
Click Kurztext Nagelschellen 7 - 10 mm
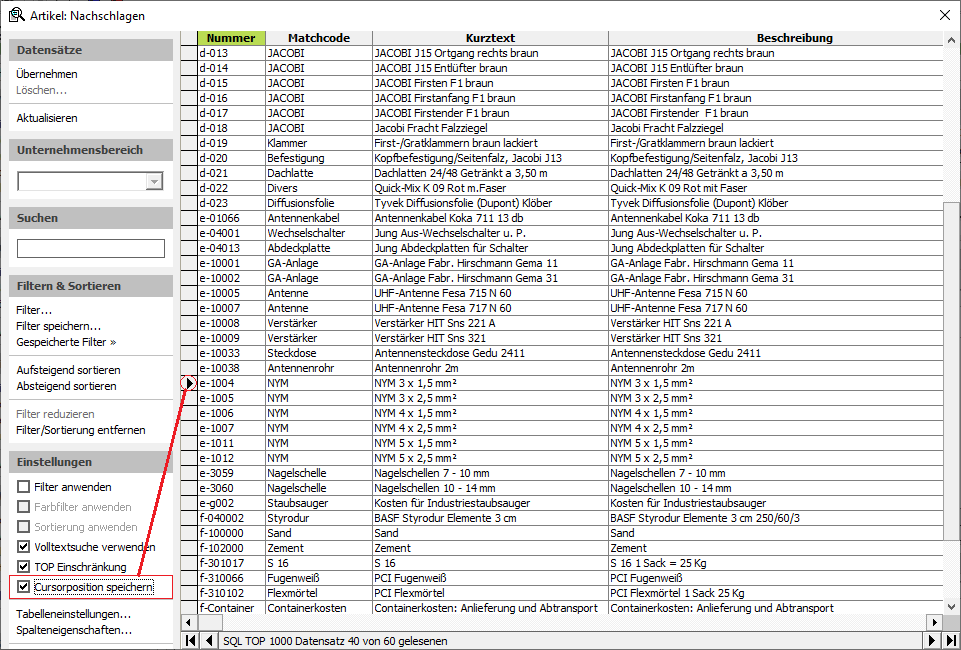coord(490,473)
